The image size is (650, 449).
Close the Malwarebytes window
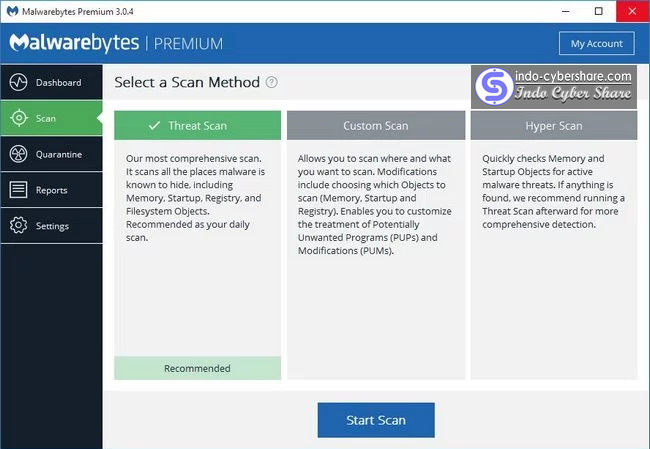[x=632, y=11]
